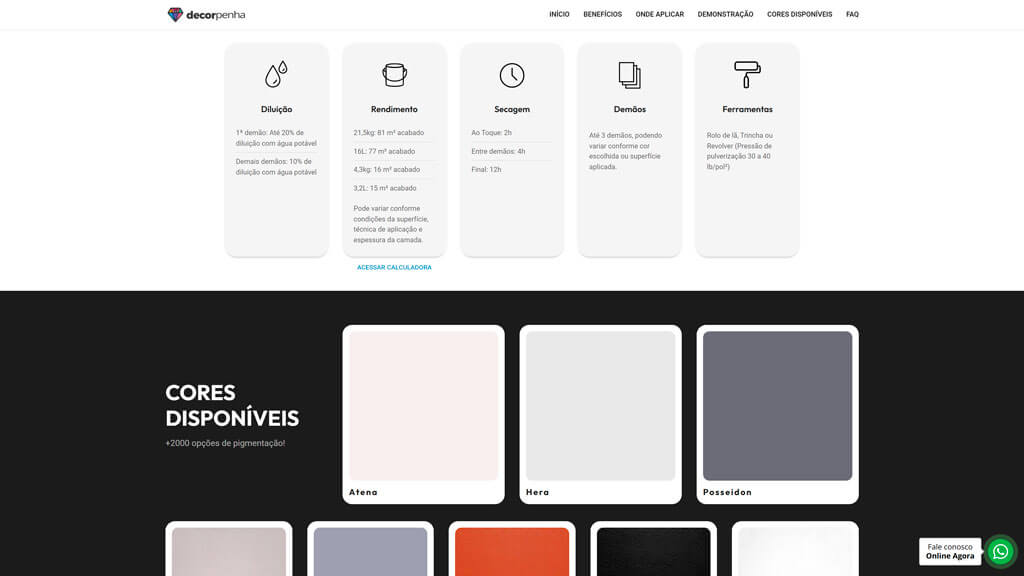
Task: Click the '3,2L: 15 m² acabado' line
Action: pyautogui.click(x=385, y=188)
